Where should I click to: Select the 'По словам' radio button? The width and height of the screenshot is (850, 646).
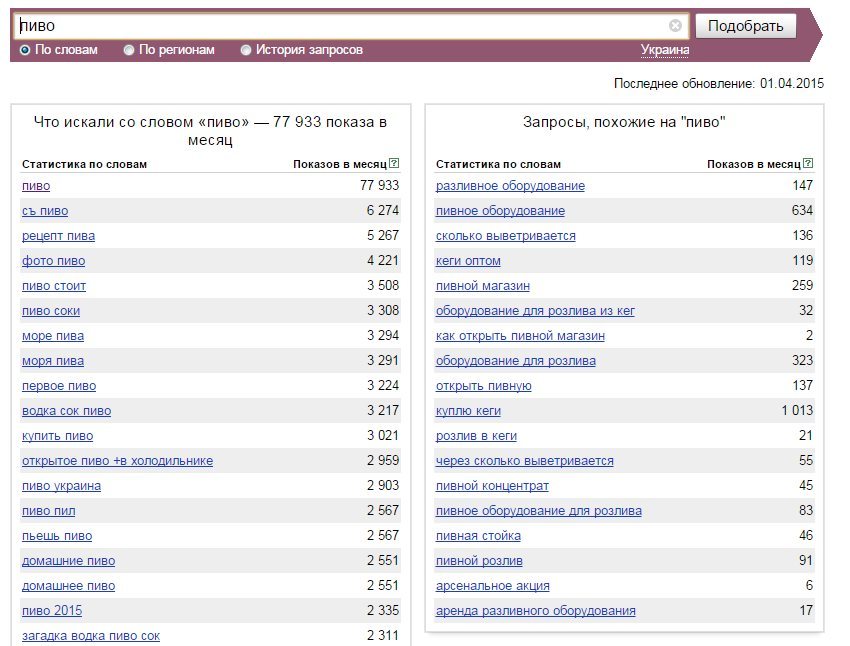pyautogui.click(x=26, y=50)
